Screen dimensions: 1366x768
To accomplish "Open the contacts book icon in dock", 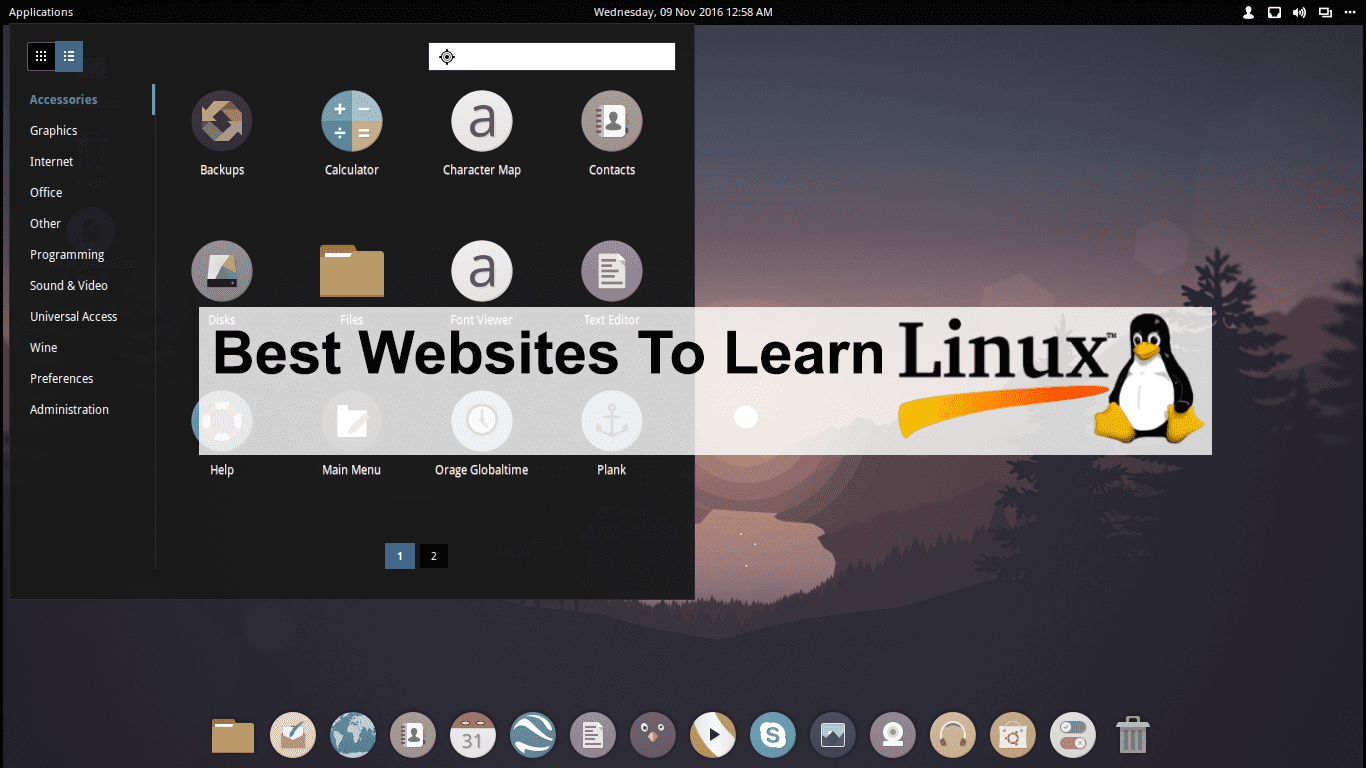I will tap(413, 736).
